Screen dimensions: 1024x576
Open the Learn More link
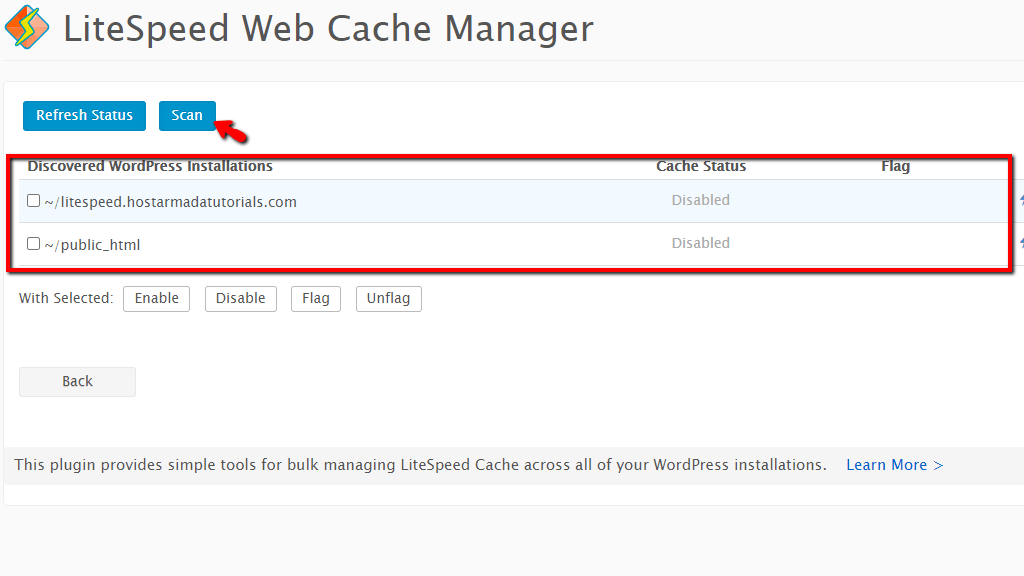click(x=895, y=465)
